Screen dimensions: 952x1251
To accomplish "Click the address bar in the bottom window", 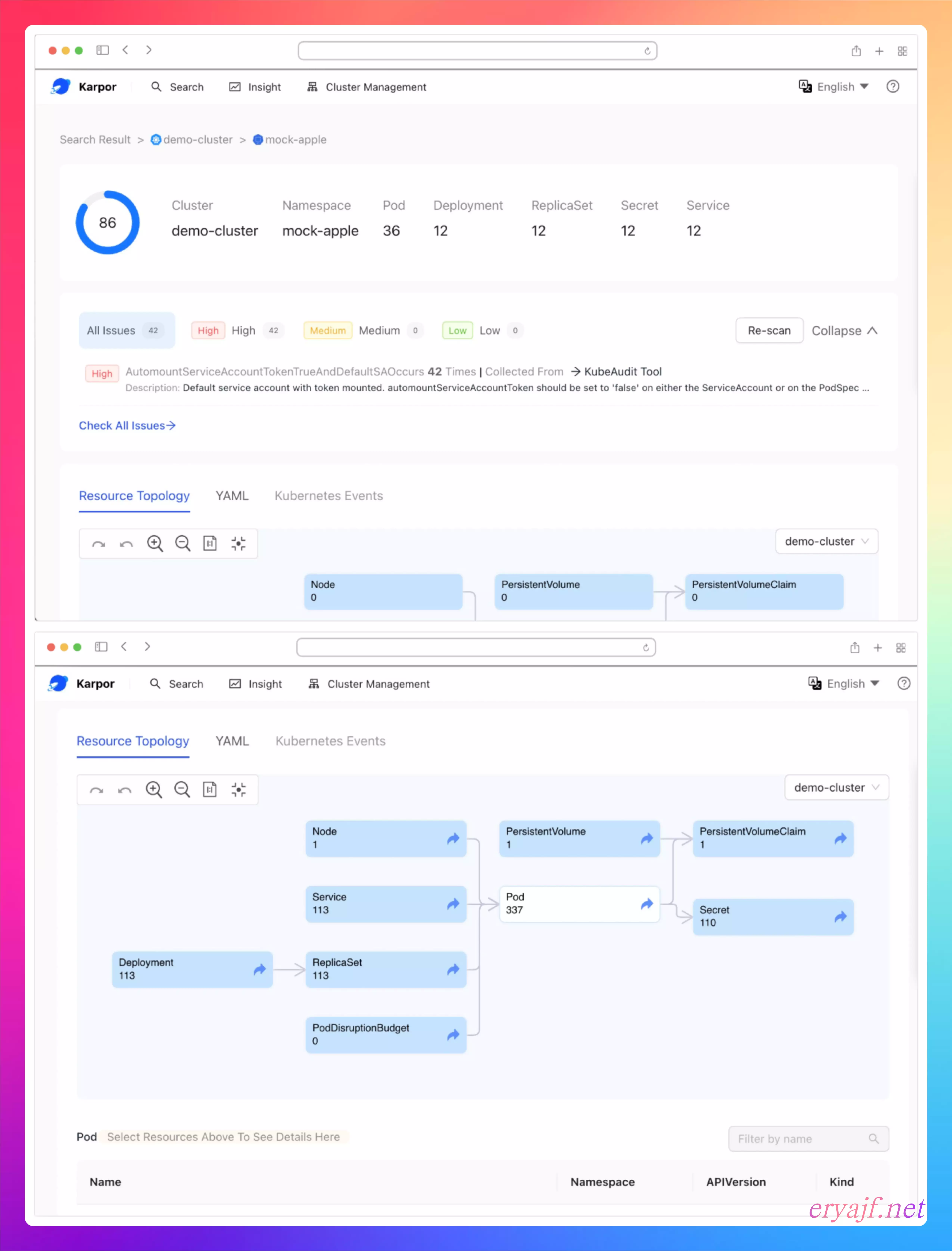I will pyautogui.click(x=476, y=648).
